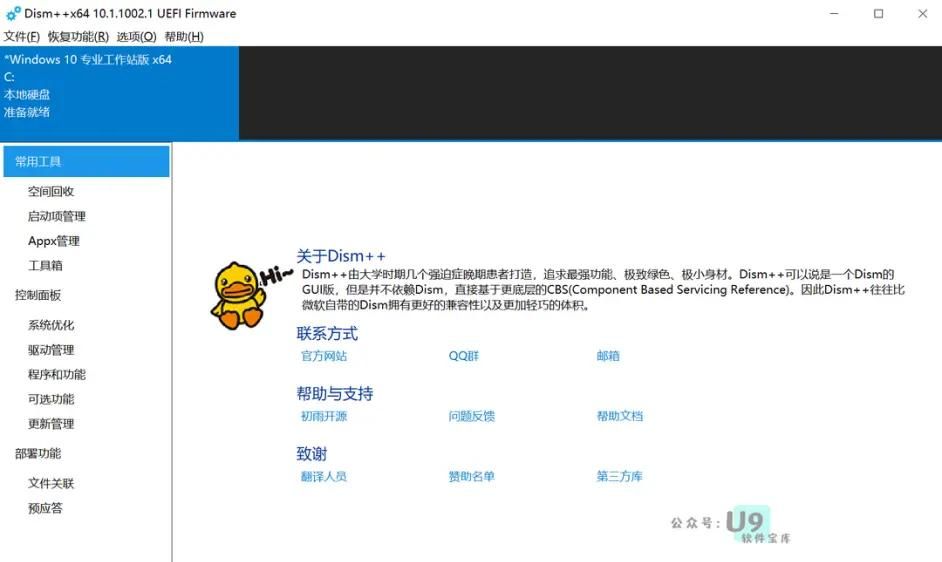Click the 翻译人员 link
The image size is (942, 562).
click(324, 477)
